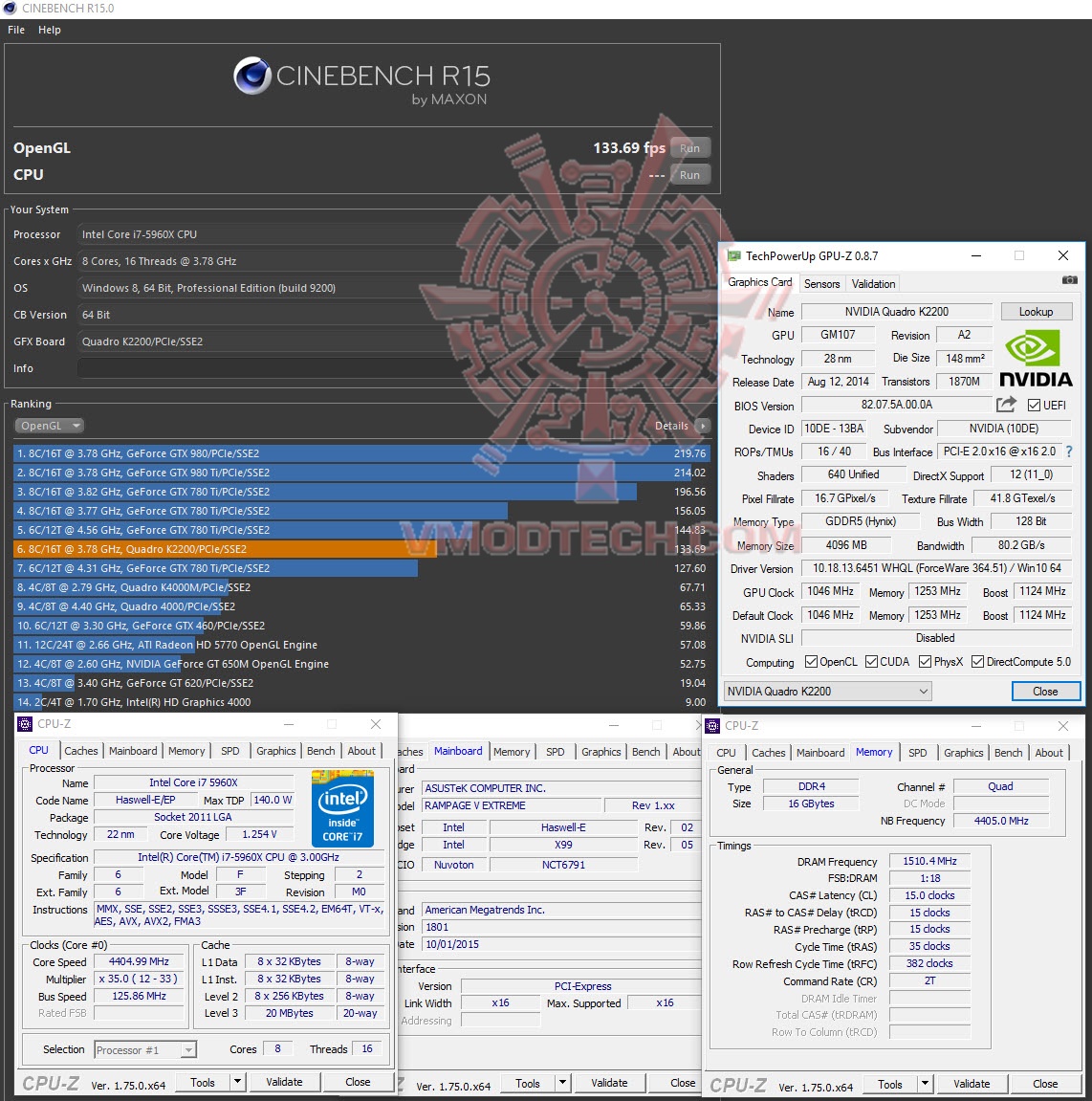The image size is (1092, 1101).
Task: Click the GPU-Z title bar app icon
Action: coord(734,255)
